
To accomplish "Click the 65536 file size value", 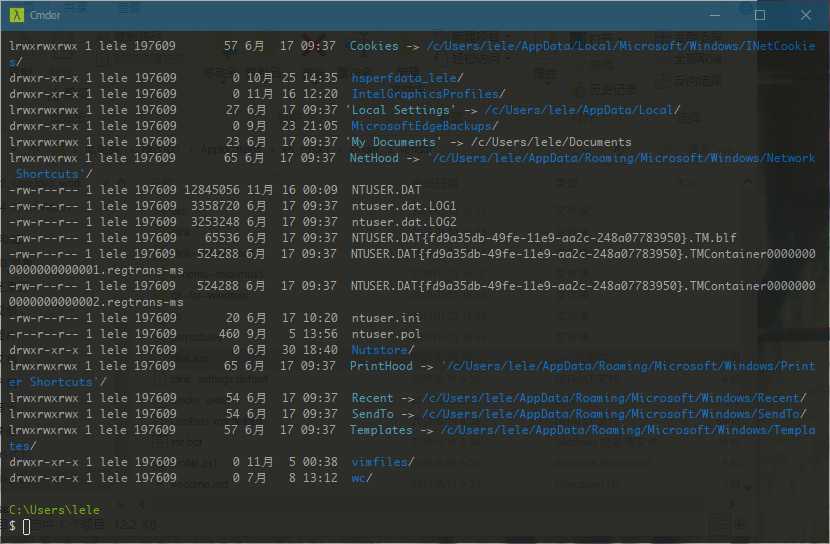I will coord(222,238).
